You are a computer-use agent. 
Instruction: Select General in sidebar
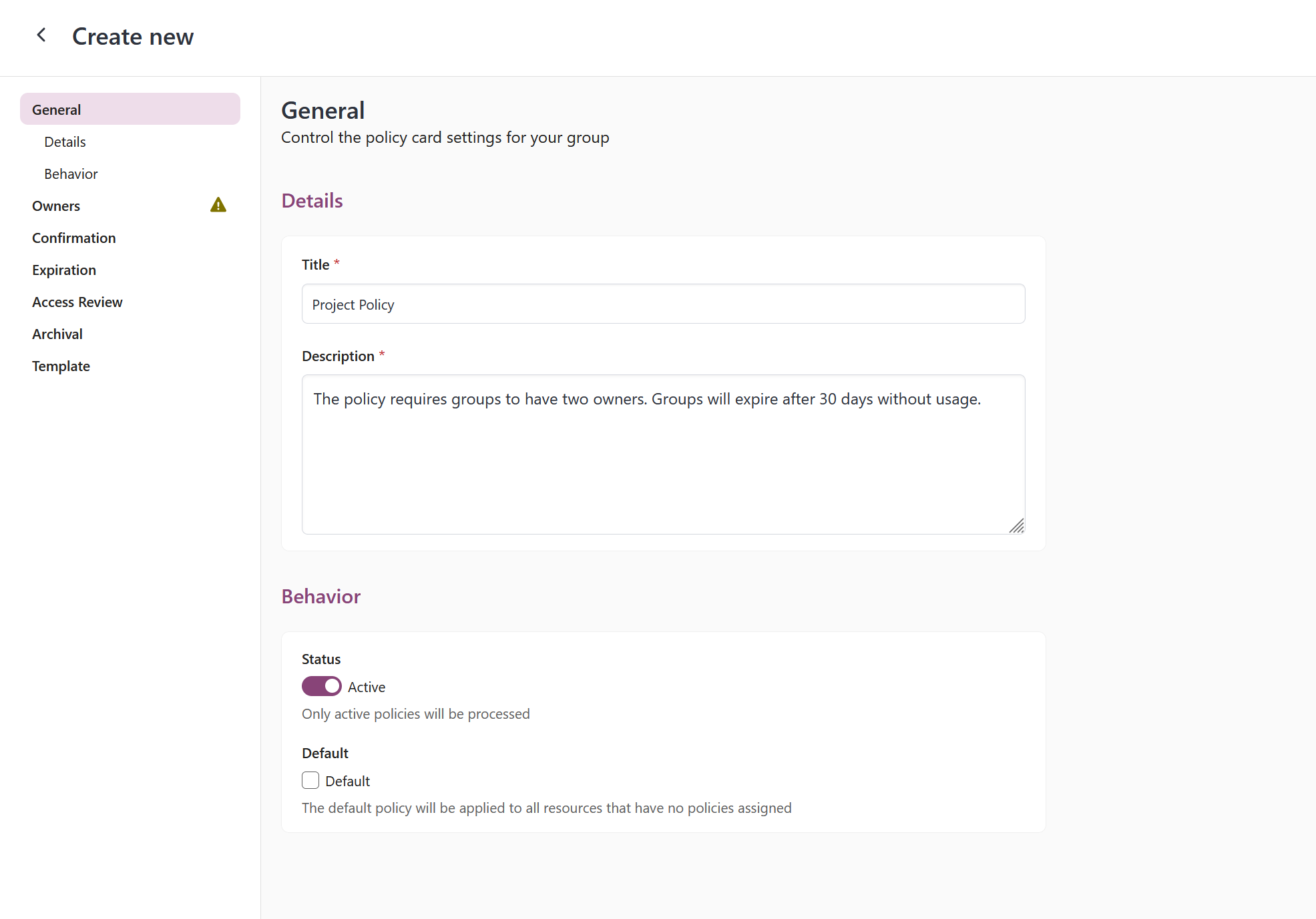coord(130,109)
